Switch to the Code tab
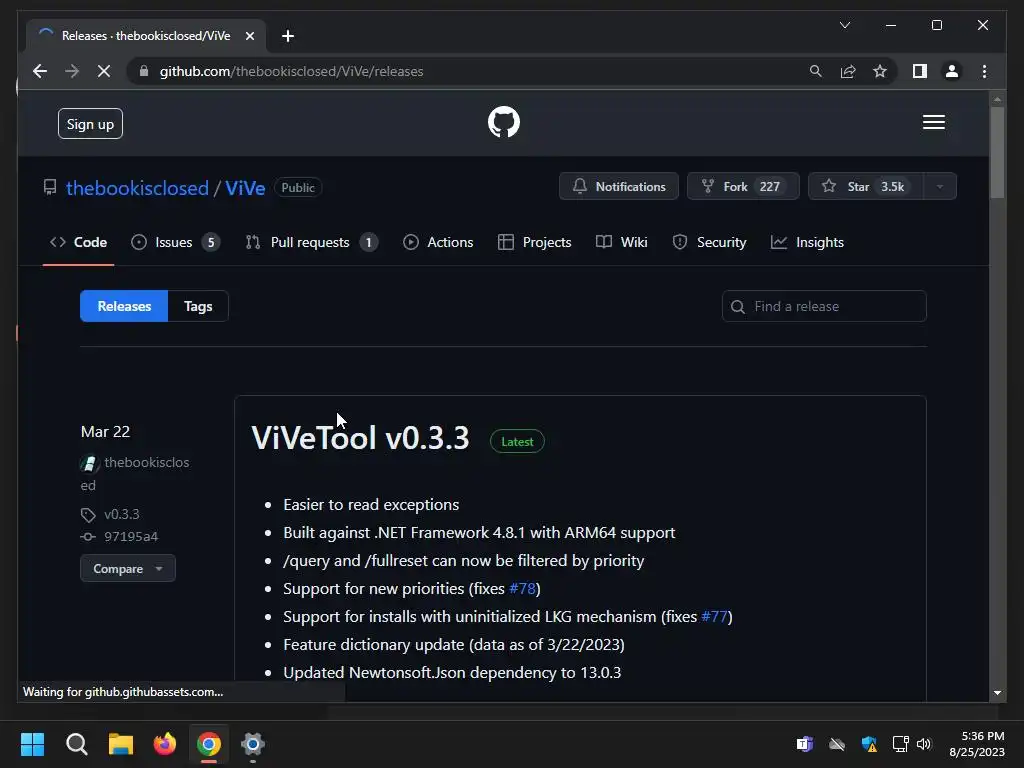 point(78,242)
